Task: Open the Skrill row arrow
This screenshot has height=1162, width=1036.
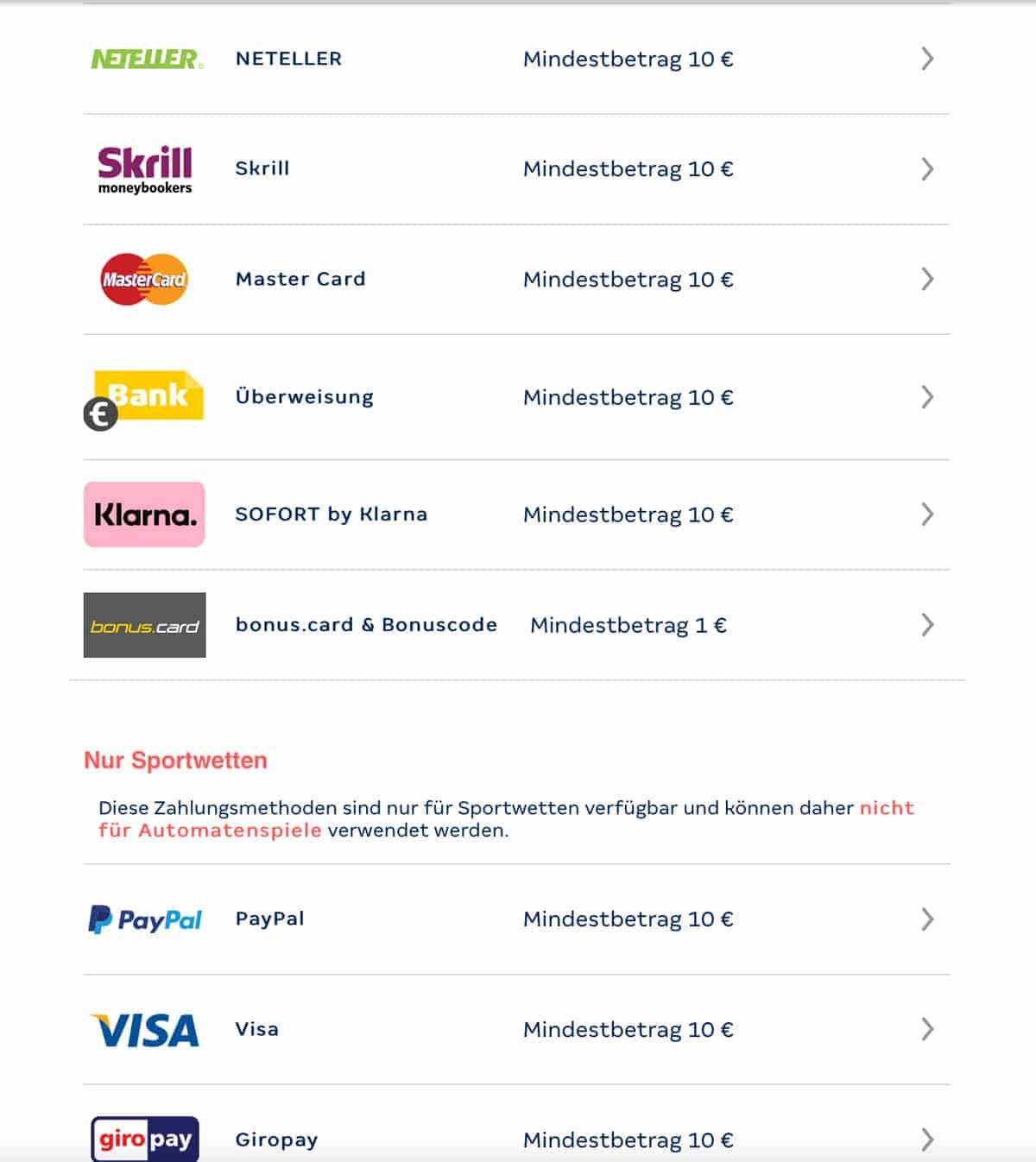Action: pyautogui.click(x=927, y=169)
